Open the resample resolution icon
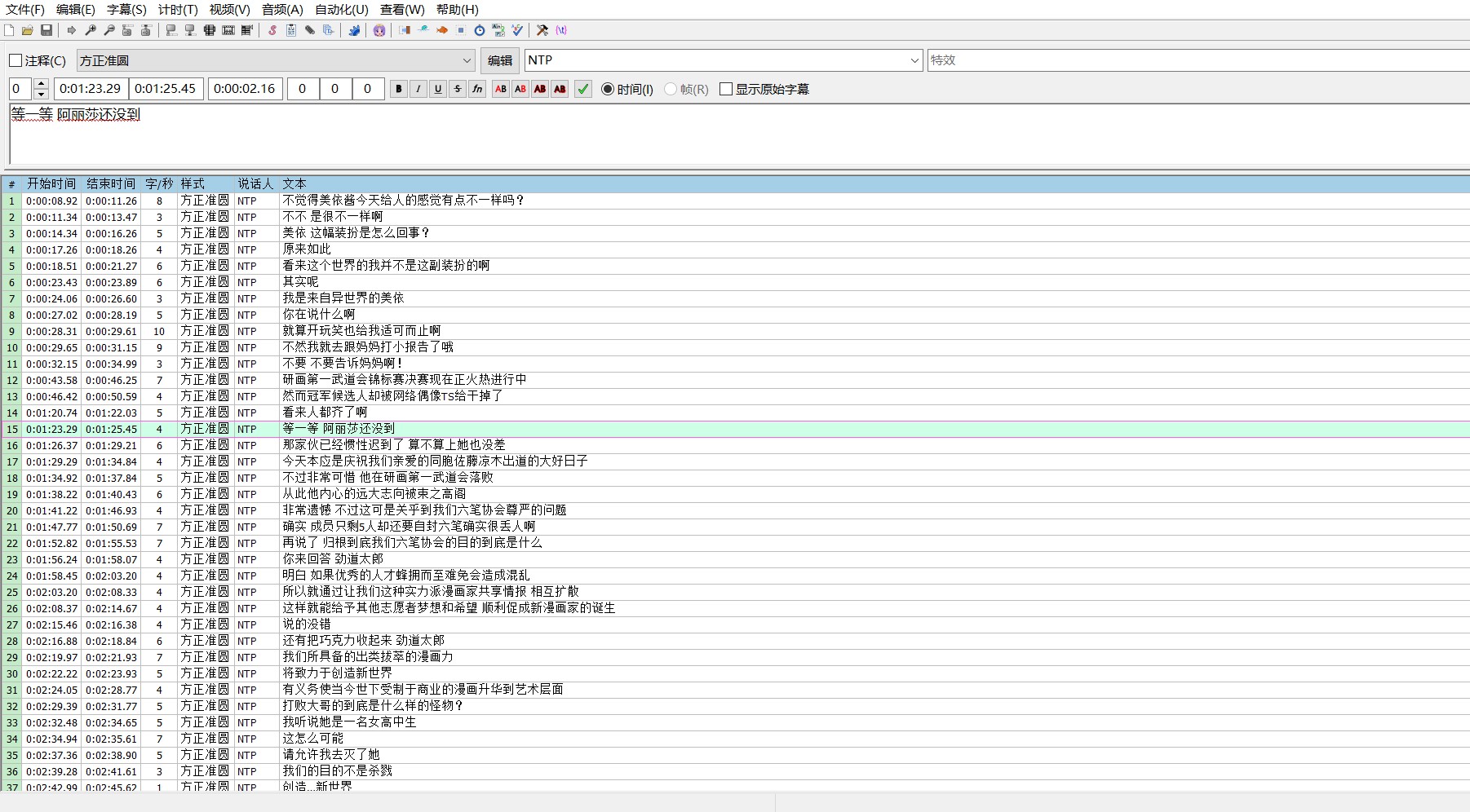 (x=460, y=30)
